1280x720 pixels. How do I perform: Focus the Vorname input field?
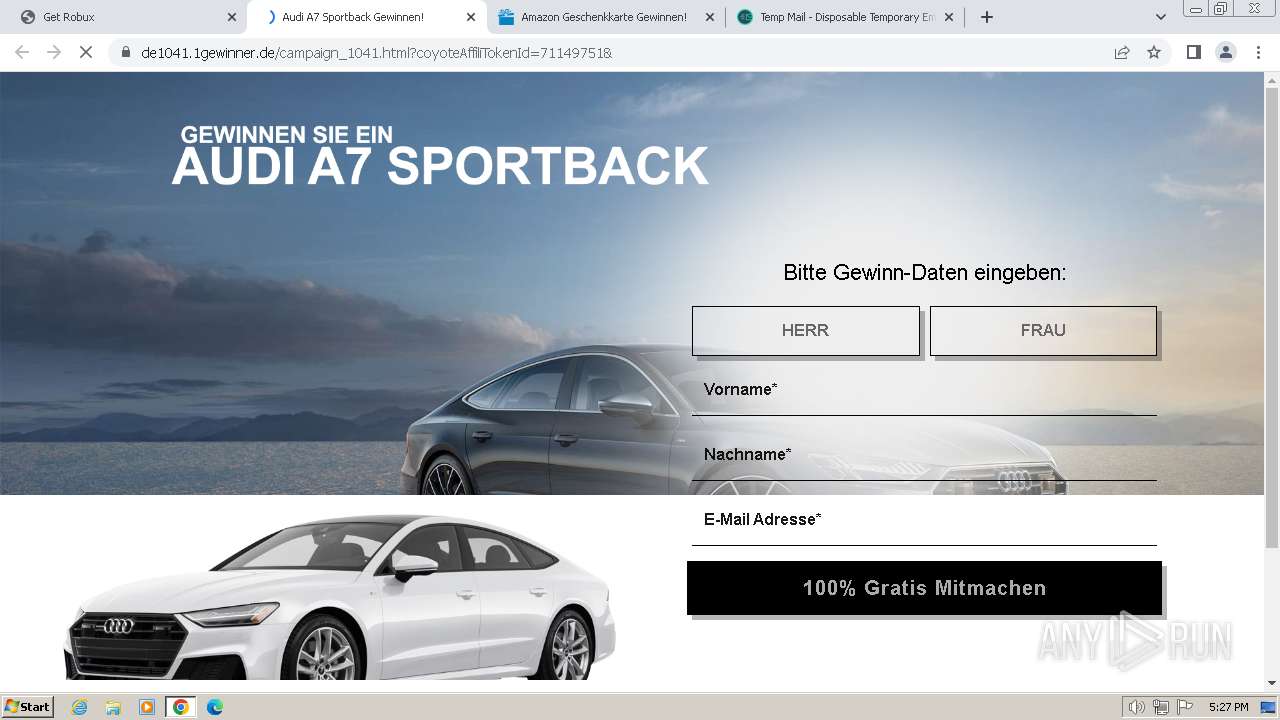tap(924, 390)
